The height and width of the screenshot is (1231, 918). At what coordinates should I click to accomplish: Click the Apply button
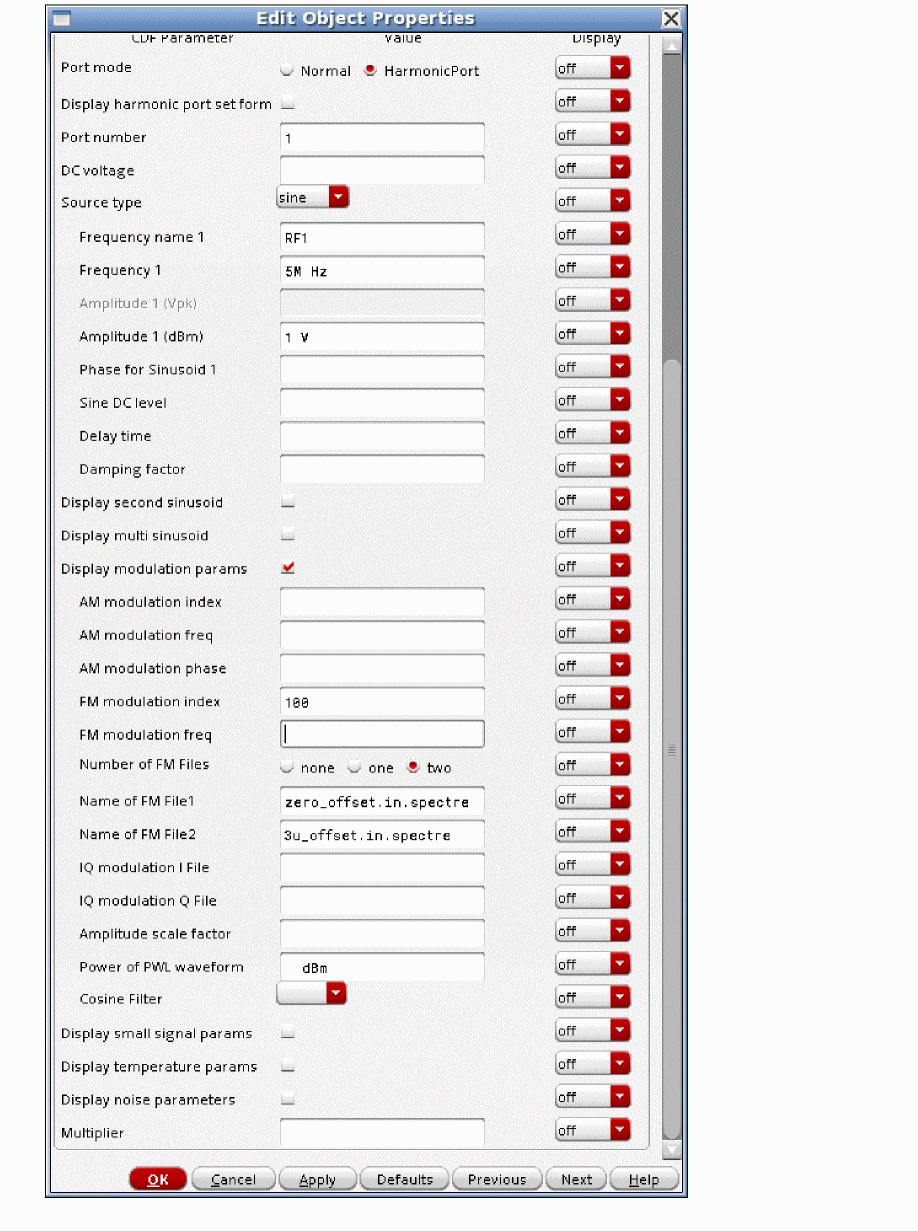(x=317, y=1179)
